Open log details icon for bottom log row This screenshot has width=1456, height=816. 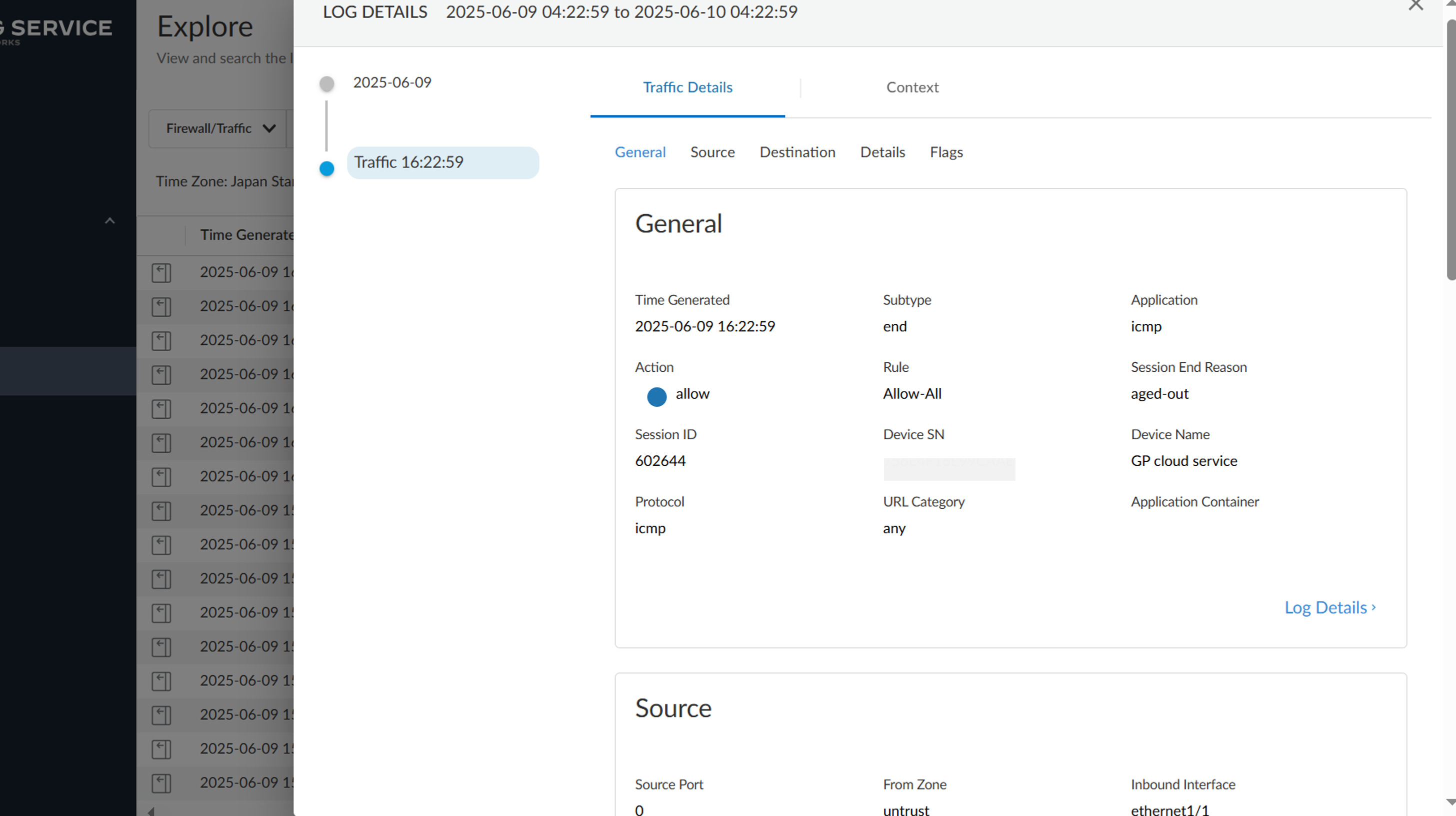(x=161, y=783)
